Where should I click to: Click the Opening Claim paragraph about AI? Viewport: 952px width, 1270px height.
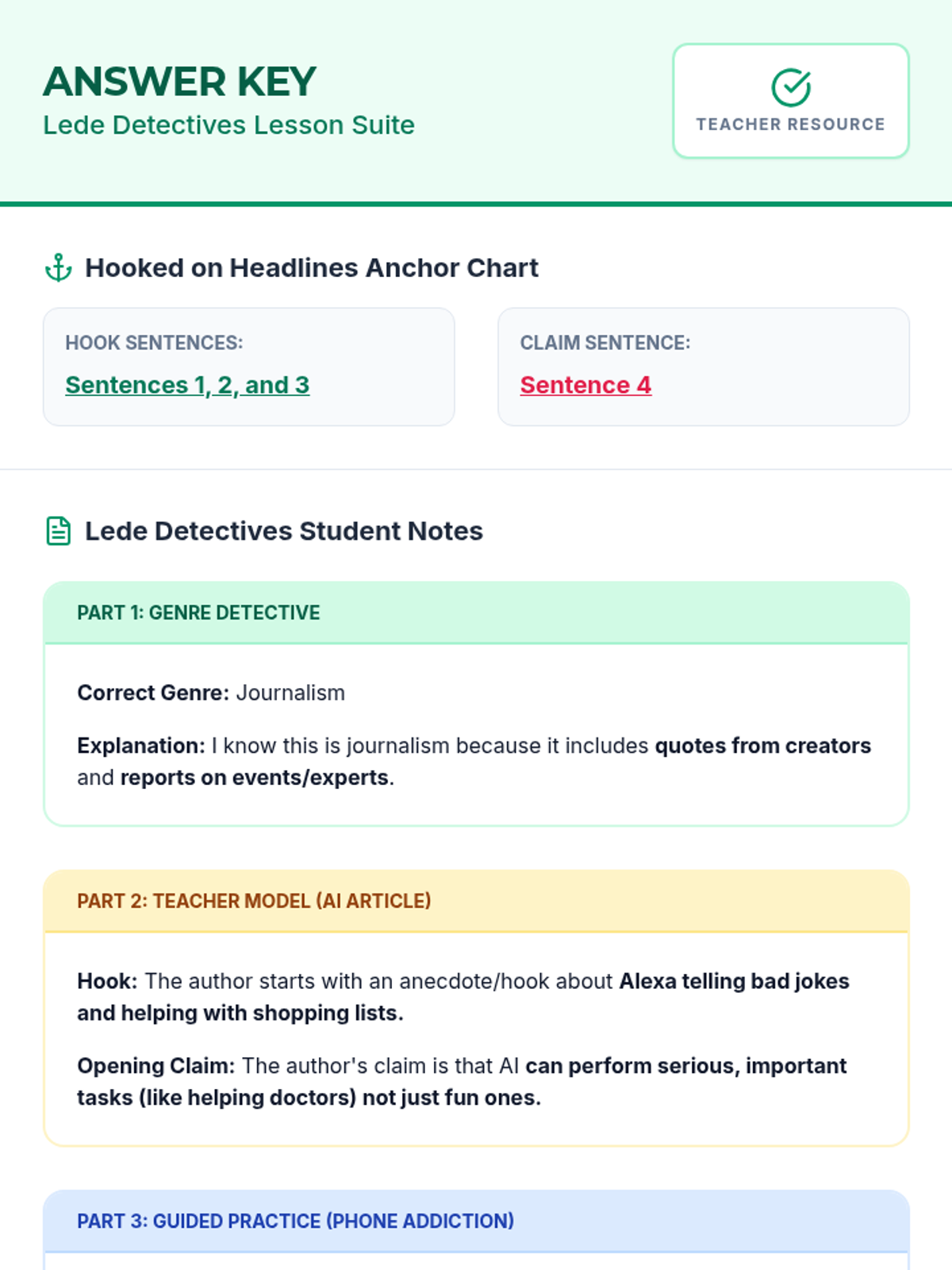pyautogui.click(x=461, y=1082)
